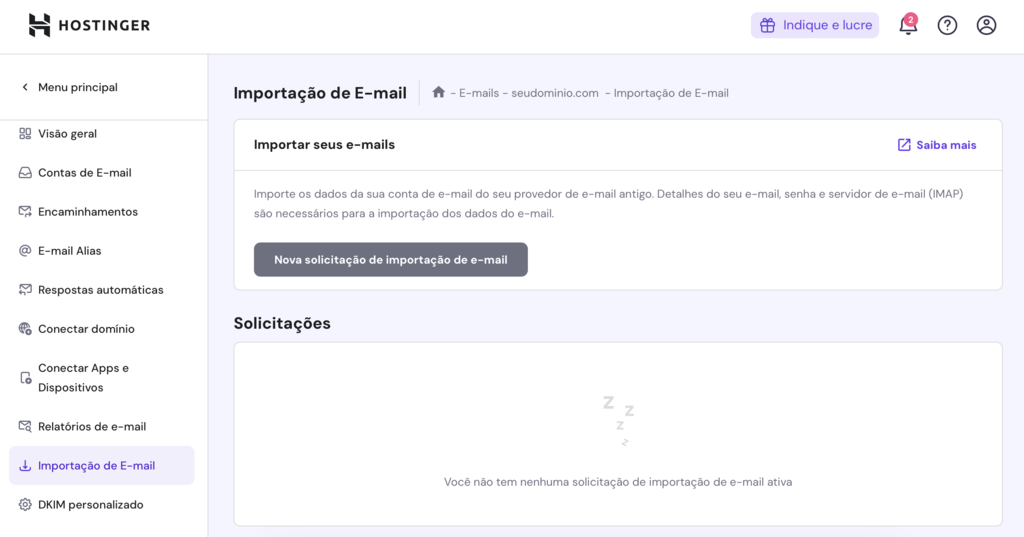Open the help question mark icon
Image resolution: width=1024 pixels, height=537 pixels.
click(947, 25)
